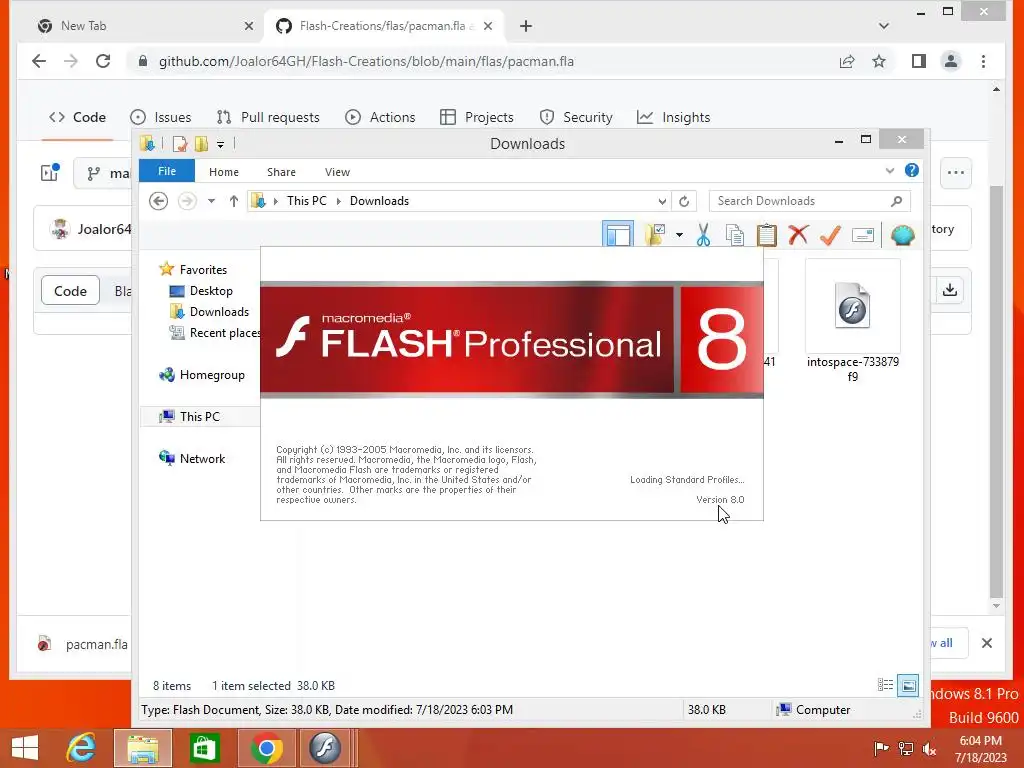Open Chrome three-dot menu
The width and height of the screenshot is (1024, 768).
pyautogui.click(x=984, y=61)
